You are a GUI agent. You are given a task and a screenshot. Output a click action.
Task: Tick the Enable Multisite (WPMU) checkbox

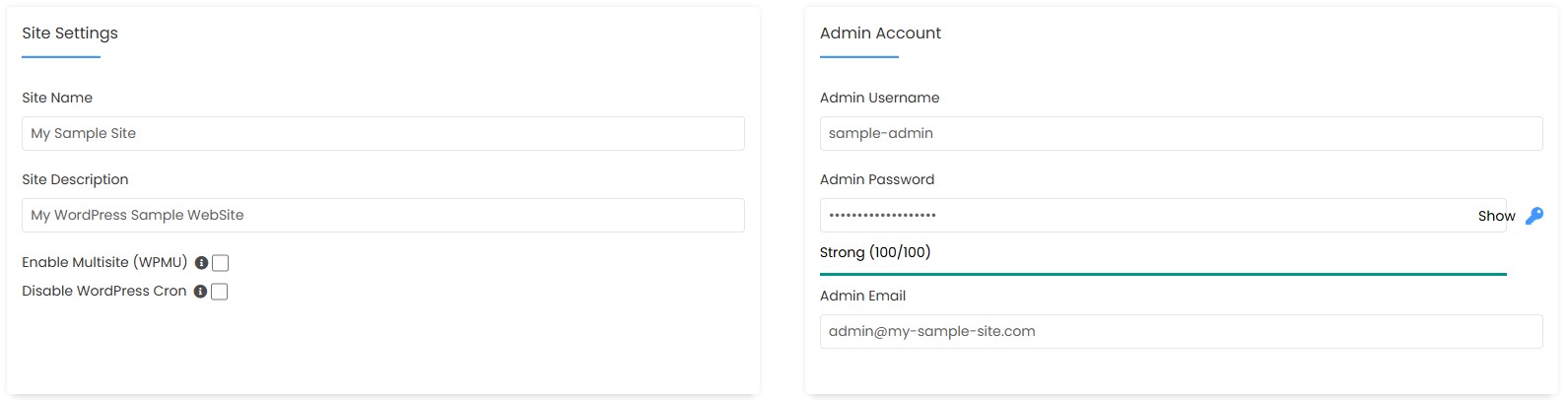pyautogui.click(x=220, y=263)
